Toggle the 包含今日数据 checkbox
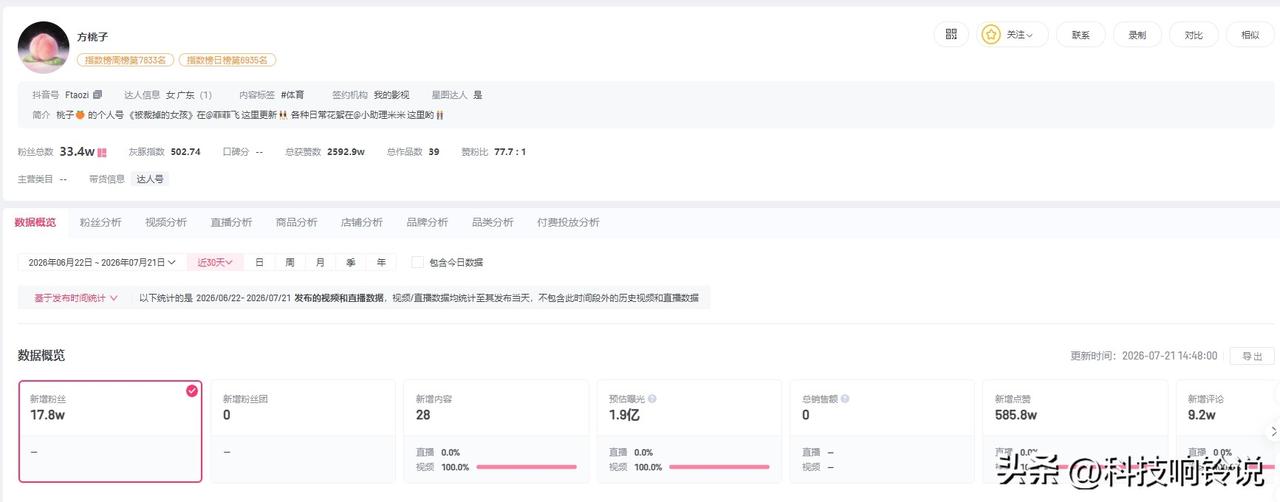Screen dimensions: 1280x502 [417, 262]
